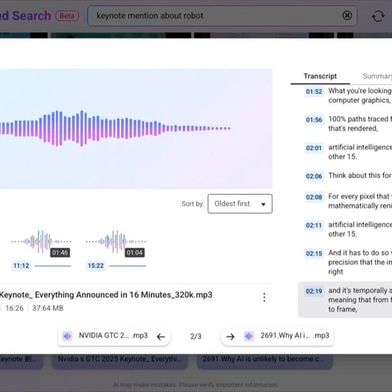Viewport: 392px width, 392px height.
Task: Jump to transcript timestamp 02:19
Action: (314, 291)
